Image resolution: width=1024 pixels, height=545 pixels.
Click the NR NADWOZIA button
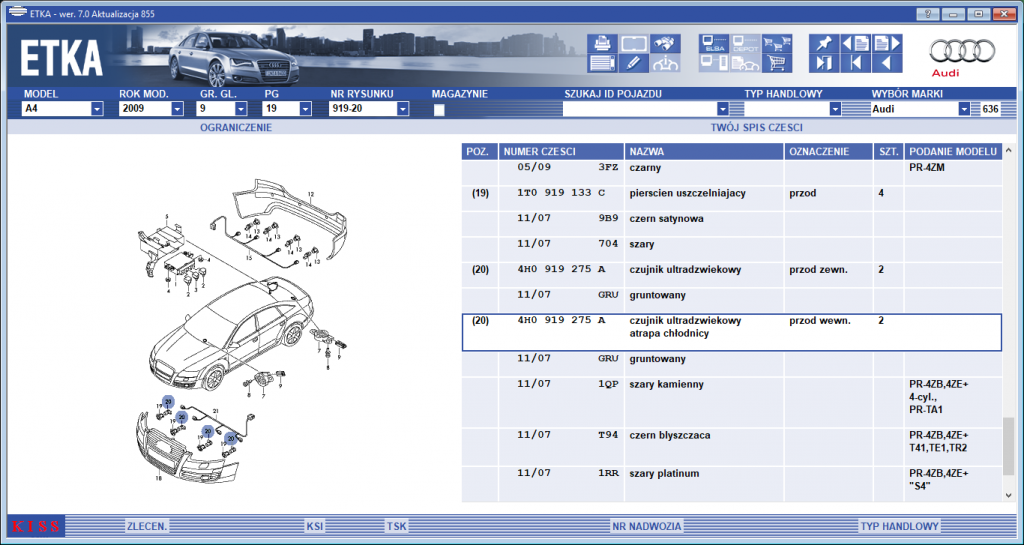point(647,526)
